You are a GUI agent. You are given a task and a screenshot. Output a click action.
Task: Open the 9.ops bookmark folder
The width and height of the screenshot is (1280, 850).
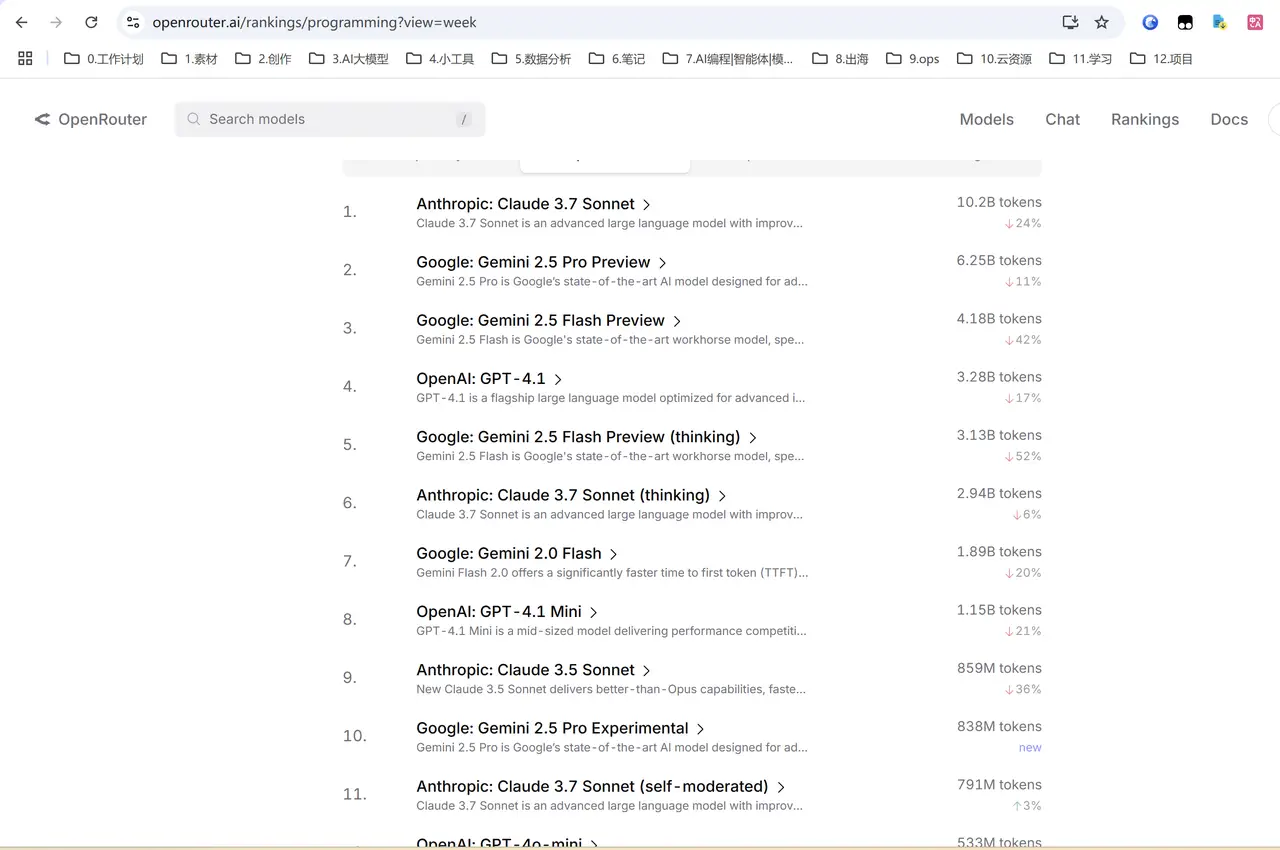[x=912, y=59]
